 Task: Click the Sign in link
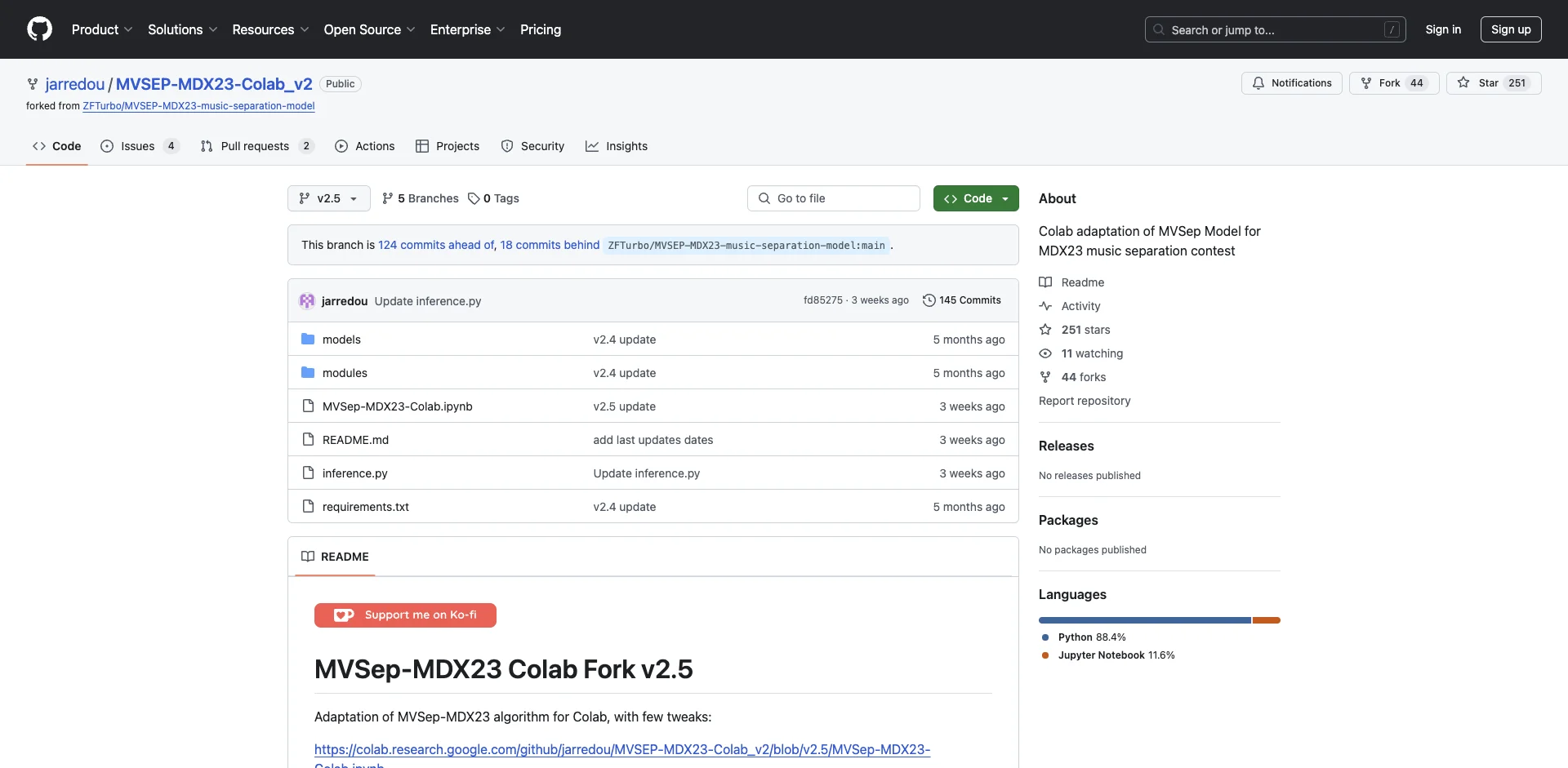pyautogui.click(x=1443, y=29)
